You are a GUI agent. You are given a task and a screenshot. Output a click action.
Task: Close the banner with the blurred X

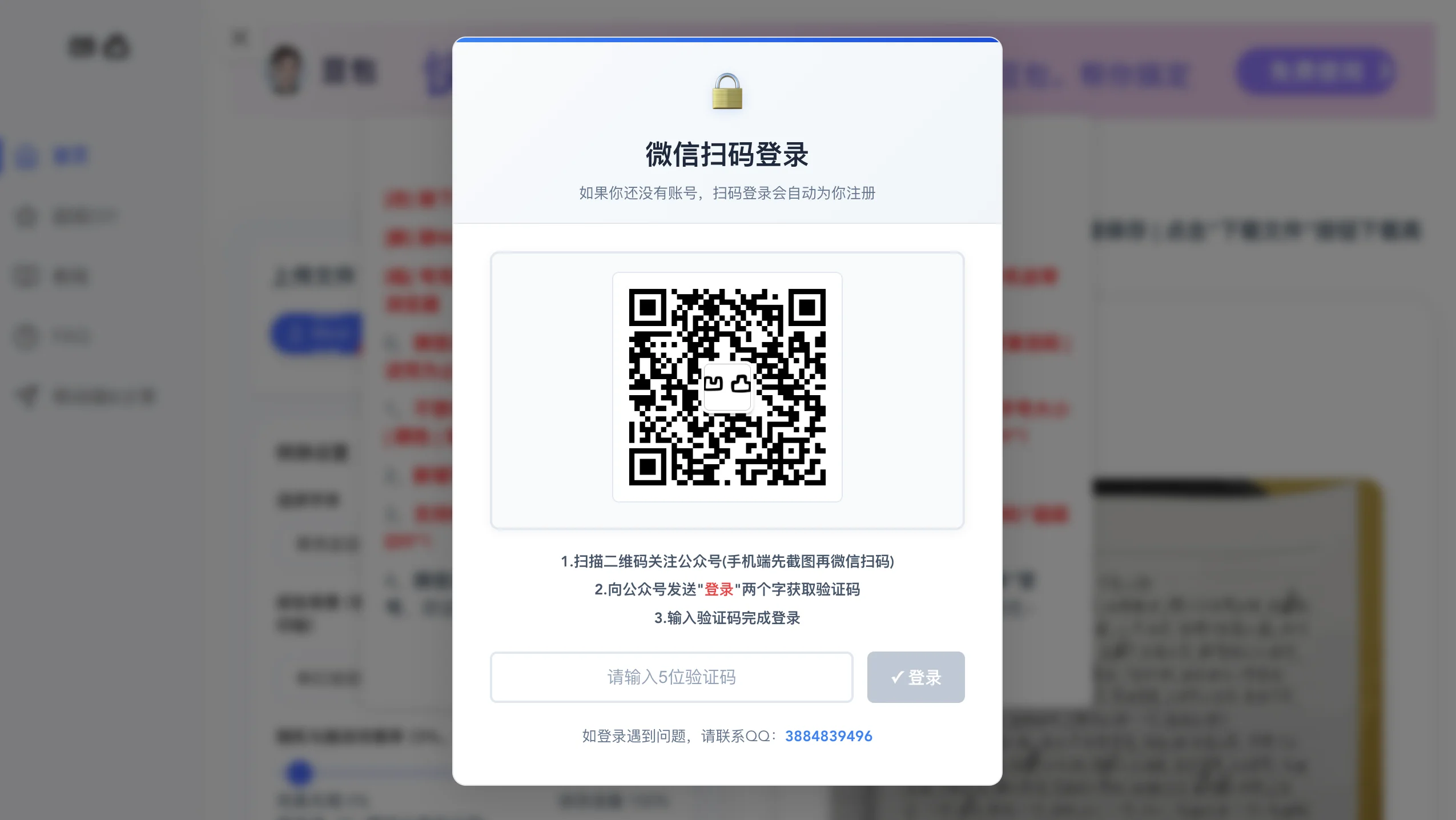pyautogui.click(x=240, y=38)
